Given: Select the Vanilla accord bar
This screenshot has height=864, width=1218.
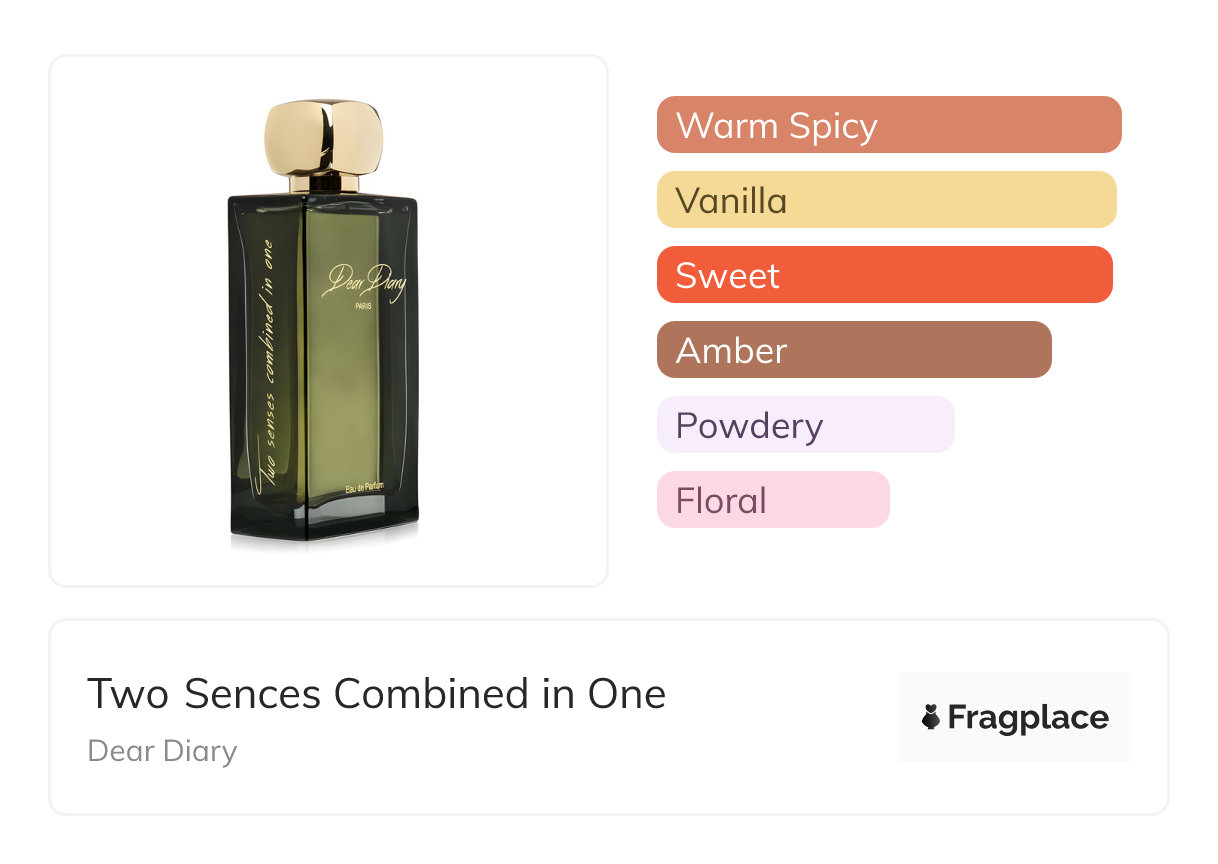Looking at the screenshot, I should [886, 200].
